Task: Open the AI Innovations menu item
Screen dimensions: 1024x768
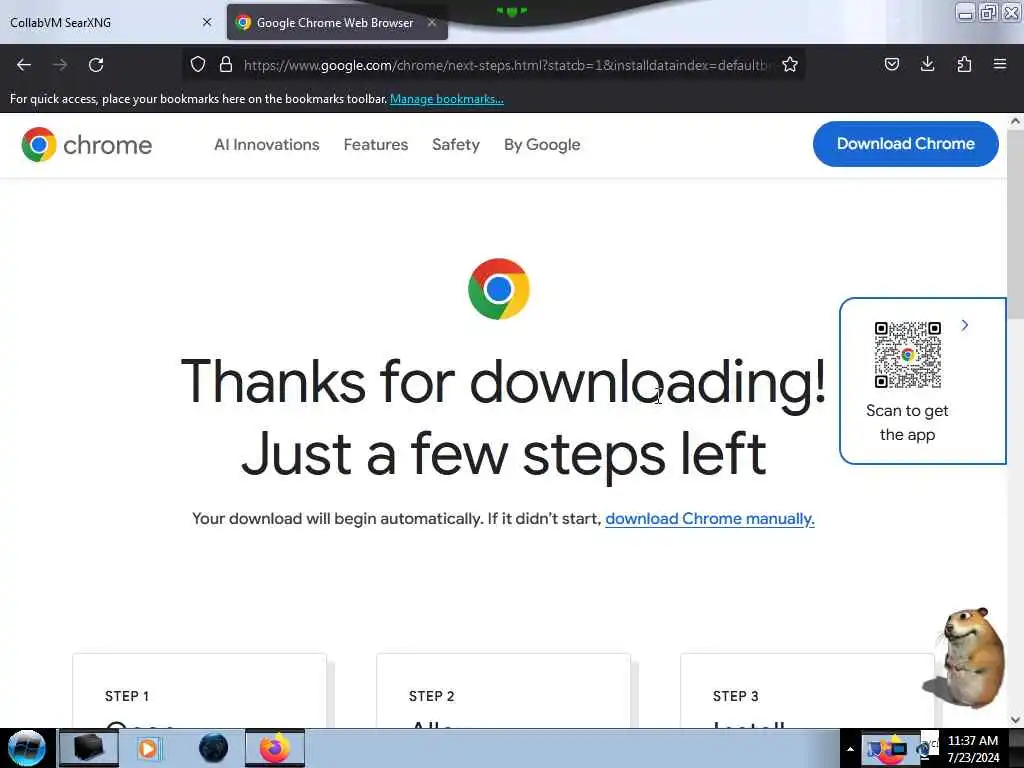Action: (266, 144)
